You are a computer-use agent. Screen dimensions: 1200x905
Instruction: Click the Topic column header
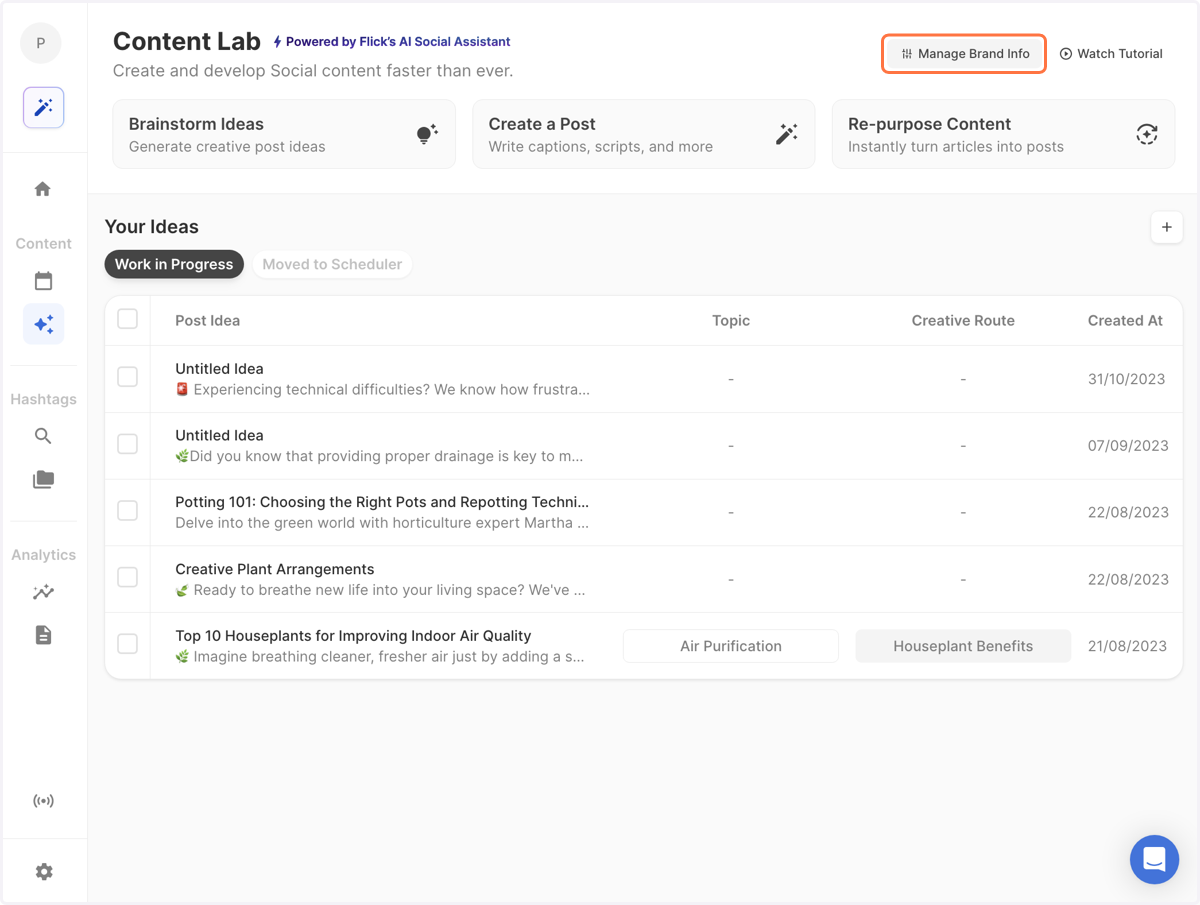coord(731,321)
